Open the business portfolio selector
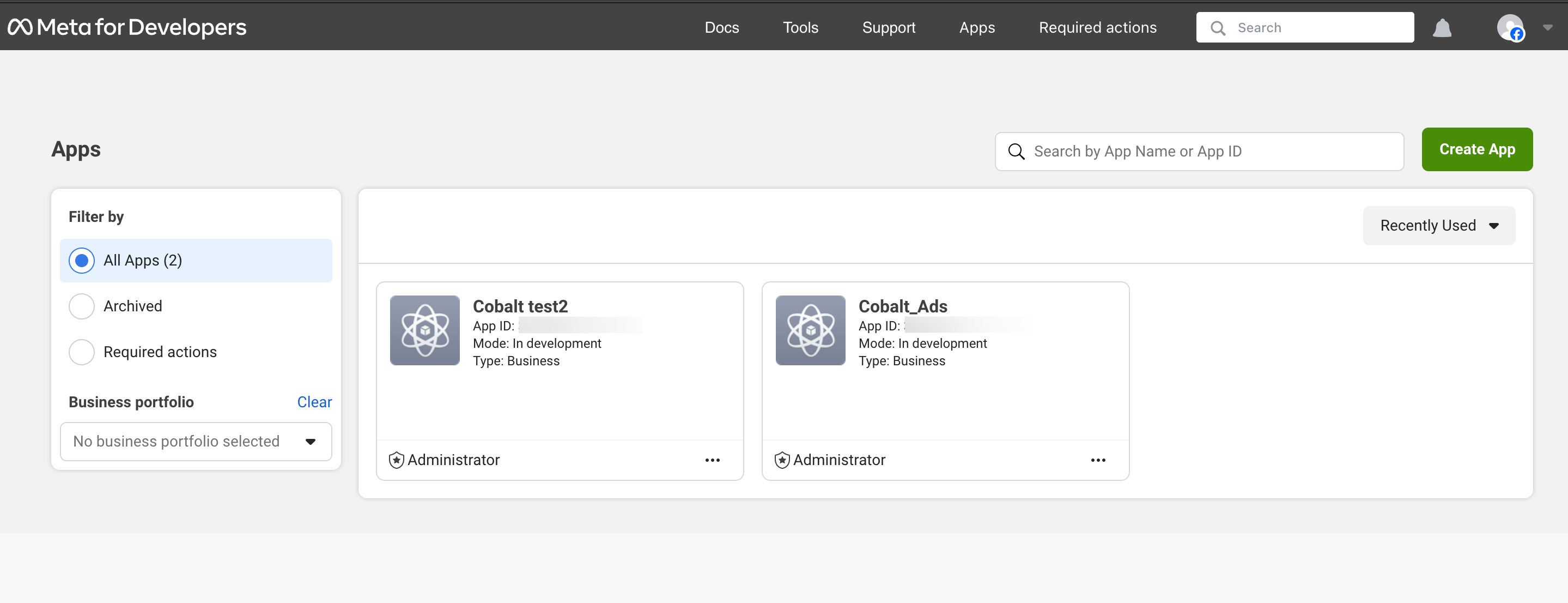Image resolution: width=1568 pixels, height=603 pixels. coord(196,441)
